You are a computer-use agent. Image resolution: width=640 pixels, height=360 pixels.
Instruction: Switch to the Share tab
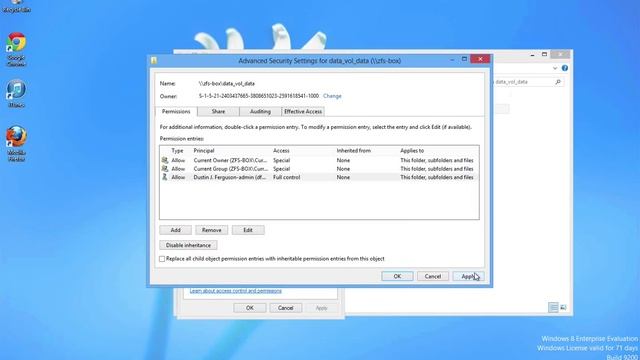click(218, 111)
